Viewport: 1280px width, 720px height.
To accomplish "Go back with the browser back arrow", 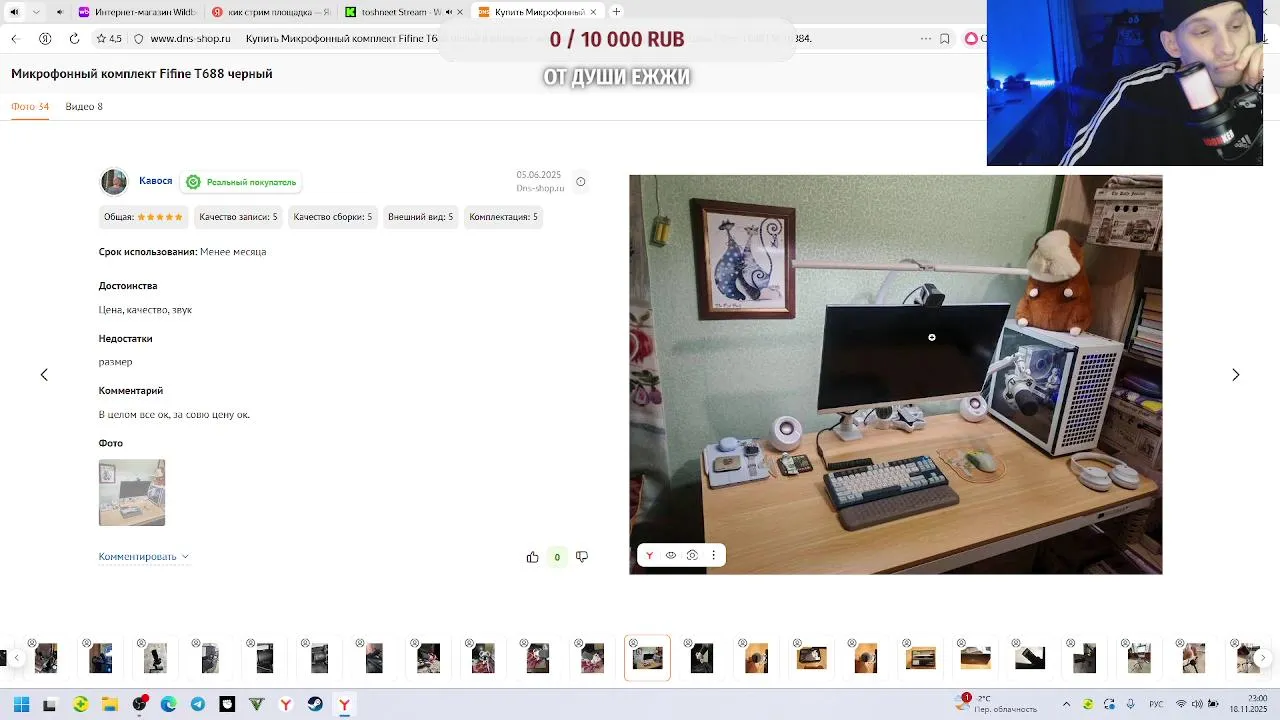I will (15, 39).
